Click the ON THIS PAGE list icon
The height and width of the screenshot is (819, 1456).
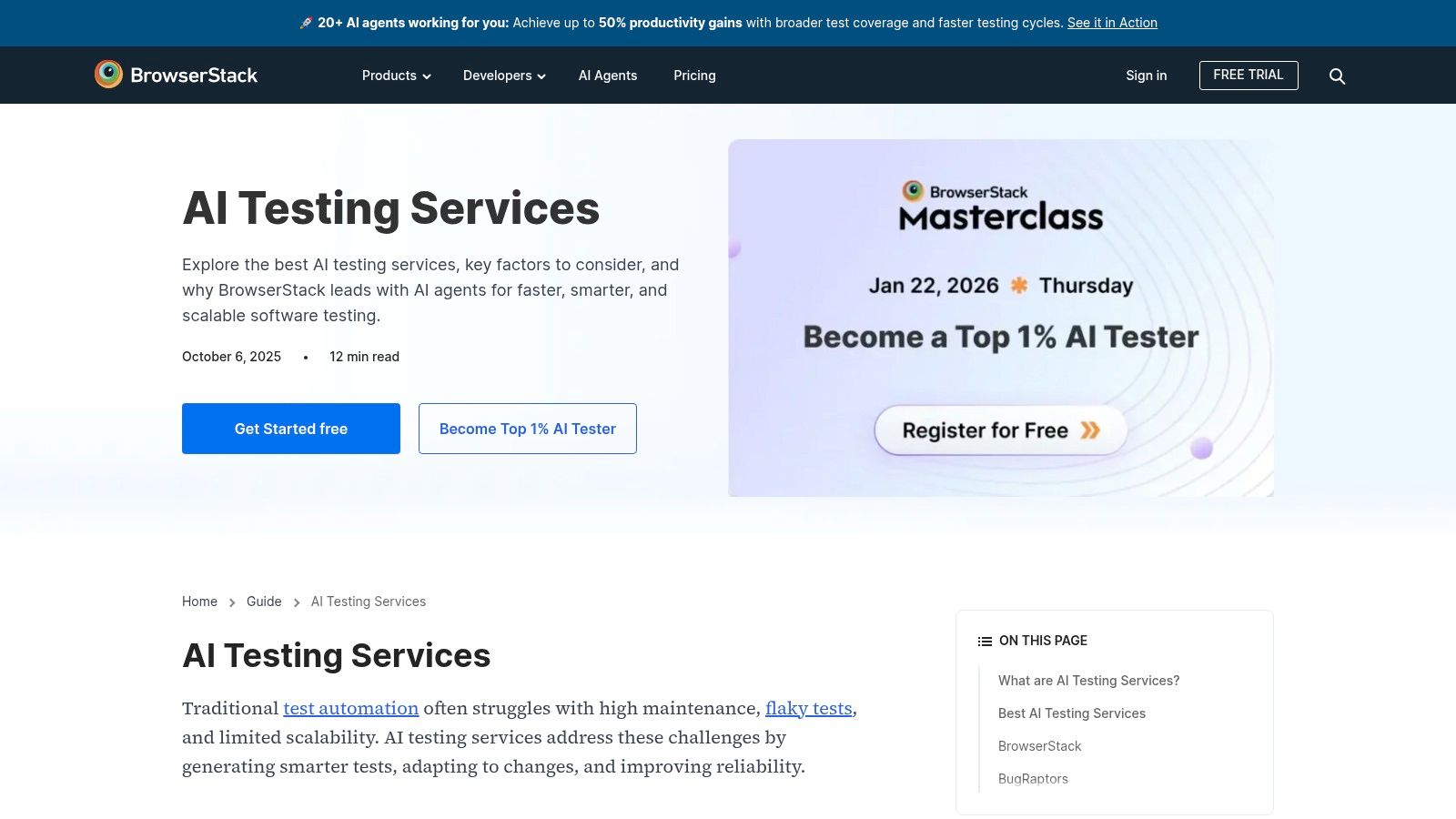pos(984,641)
